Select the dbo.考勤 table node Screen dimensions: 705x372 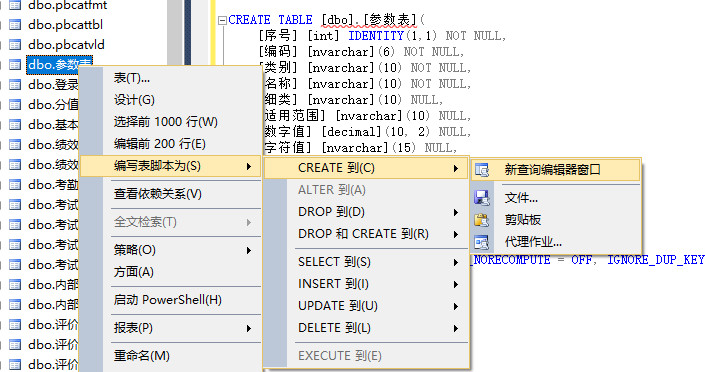coord(53,184)
